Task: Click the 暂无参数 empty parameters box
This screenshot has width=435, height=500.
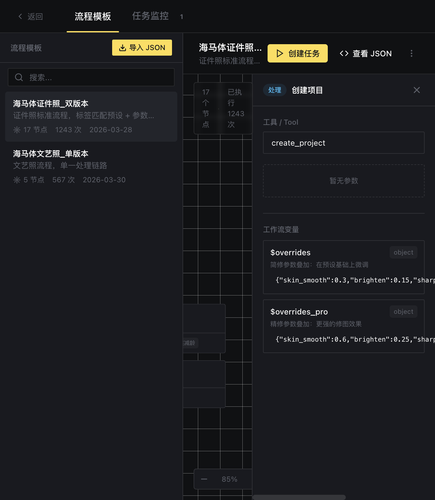Action: click(x=344, y=181)
